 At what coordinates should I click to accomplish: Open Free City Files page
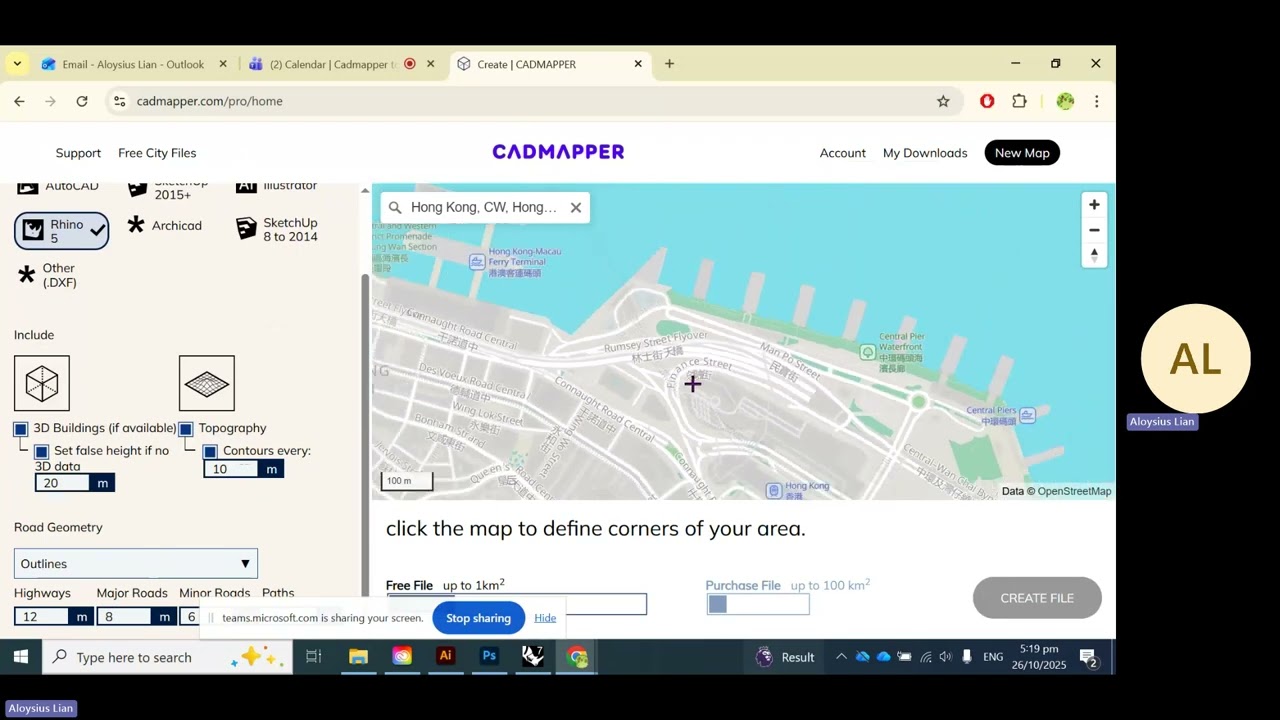[x=157, y=153]
